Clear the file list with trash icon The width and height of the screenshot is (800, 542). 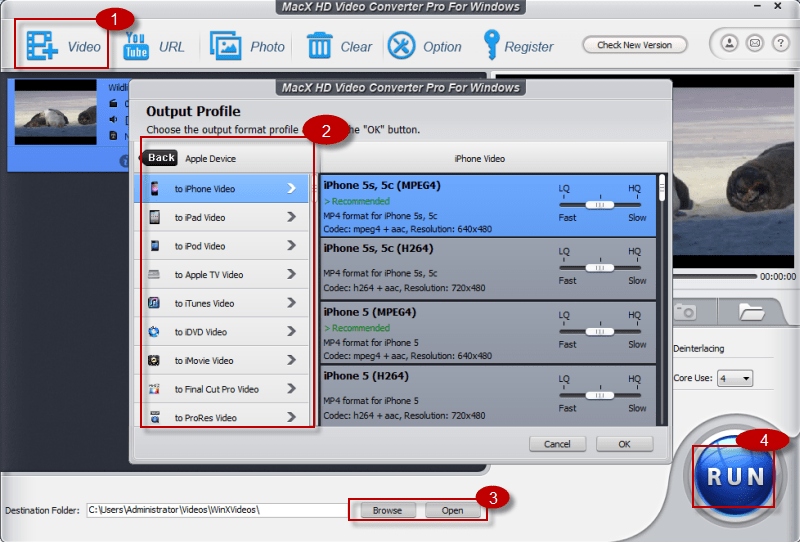319,45
